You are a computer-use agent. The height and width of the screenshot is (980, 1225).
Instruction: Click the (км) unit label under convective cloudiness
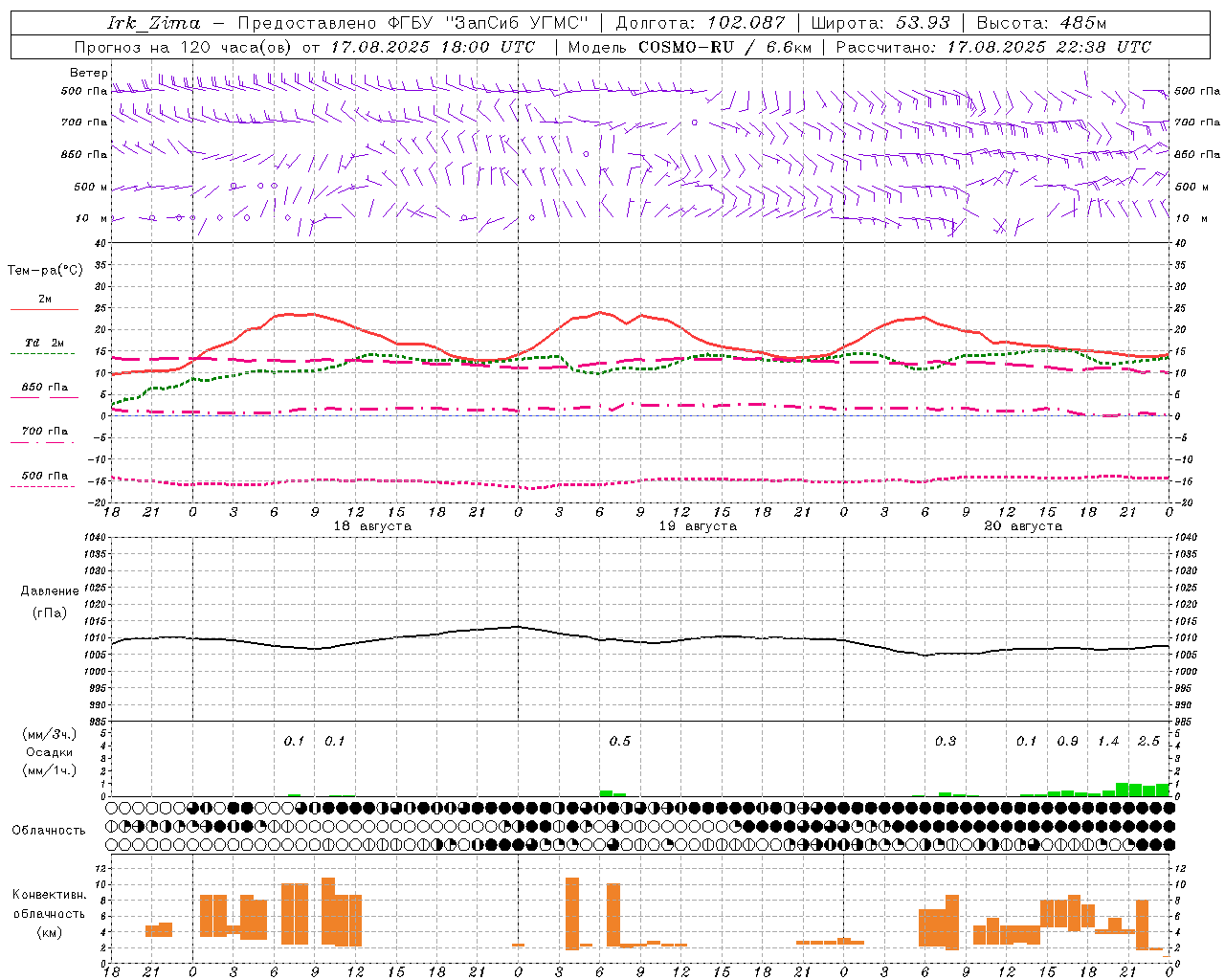point(50,932)
